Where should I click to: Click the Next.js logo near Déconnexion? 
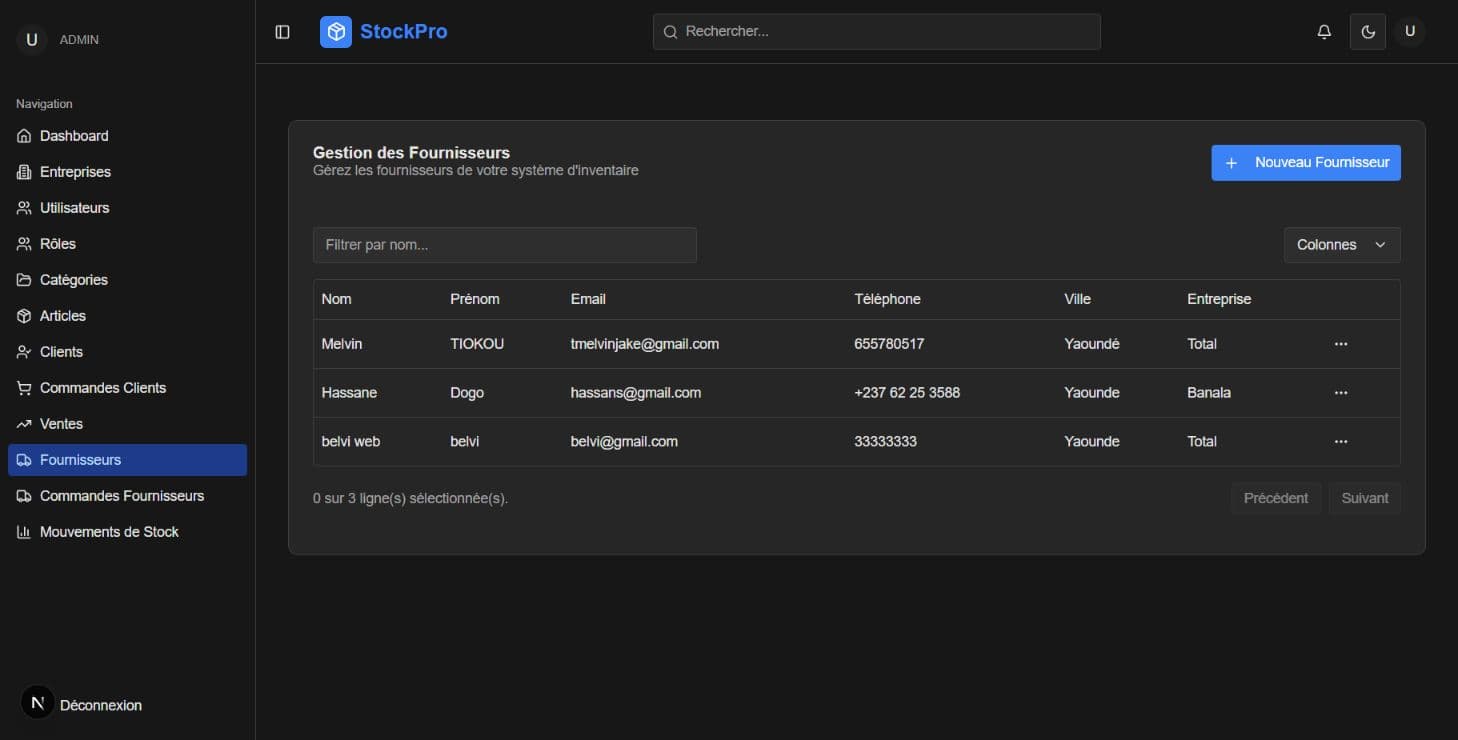38,703
